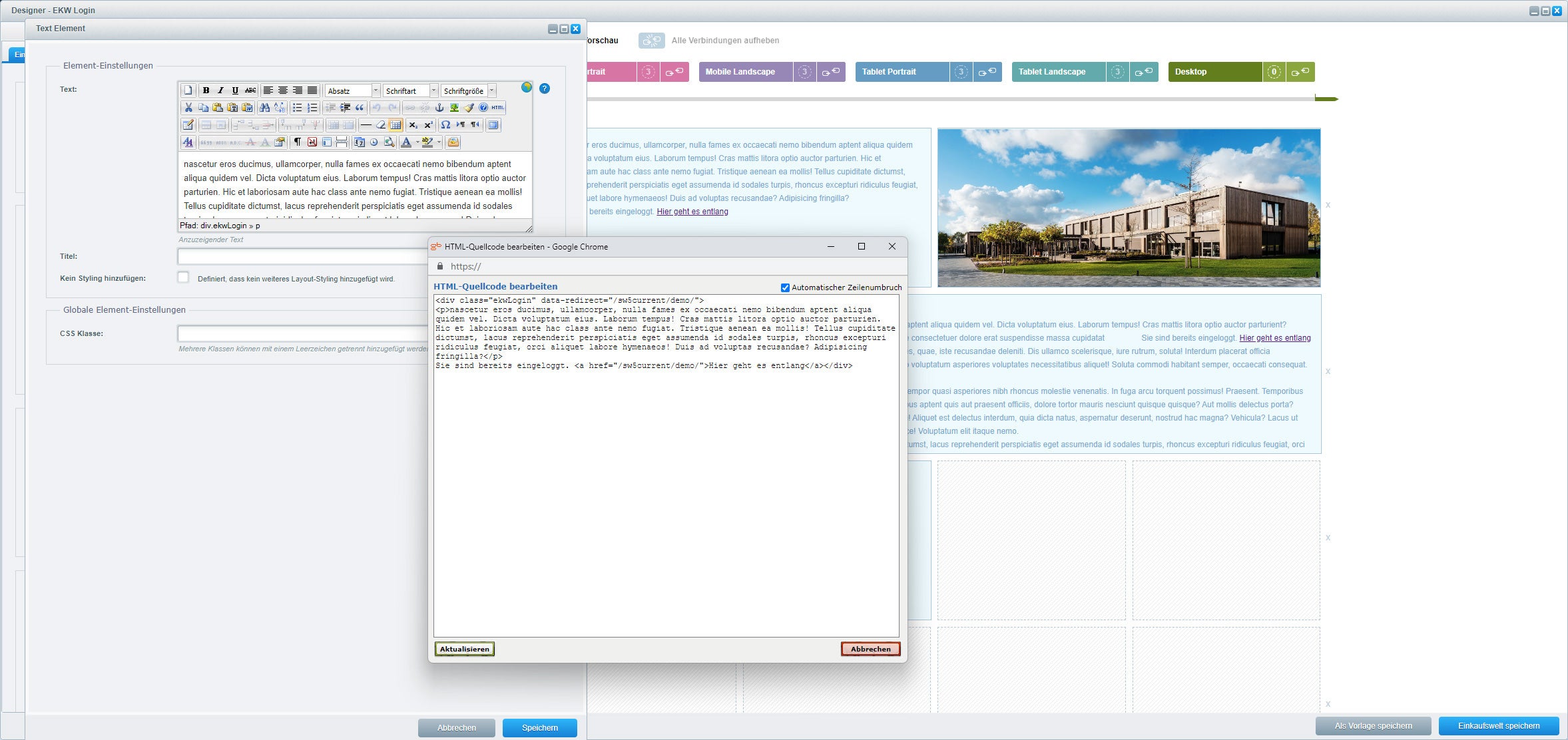Toggle the highlighted table guidelines button
This screenshot has height=740, width=1568.
395,125
